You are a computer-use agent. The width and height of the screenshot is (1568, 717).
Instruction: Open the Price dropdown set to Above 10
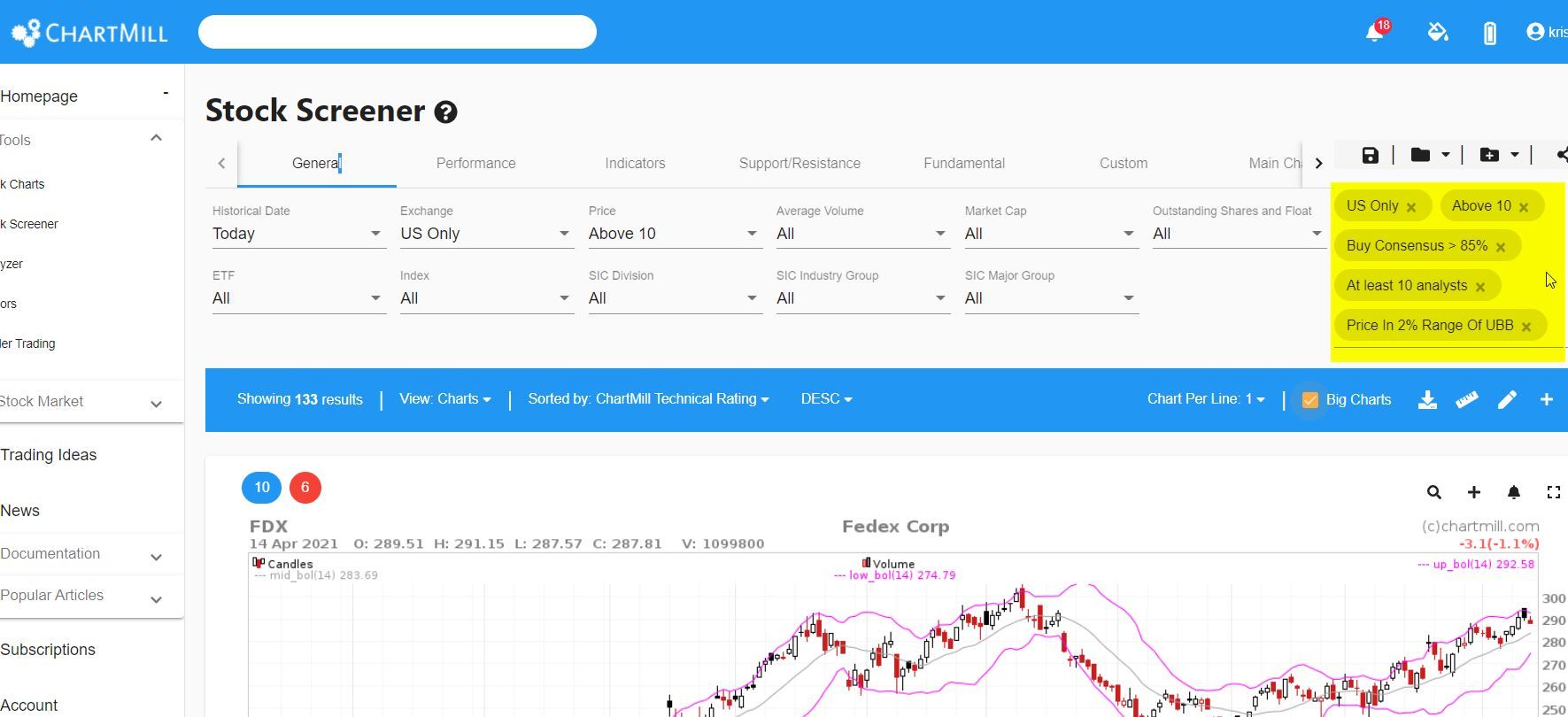[674, 234]
